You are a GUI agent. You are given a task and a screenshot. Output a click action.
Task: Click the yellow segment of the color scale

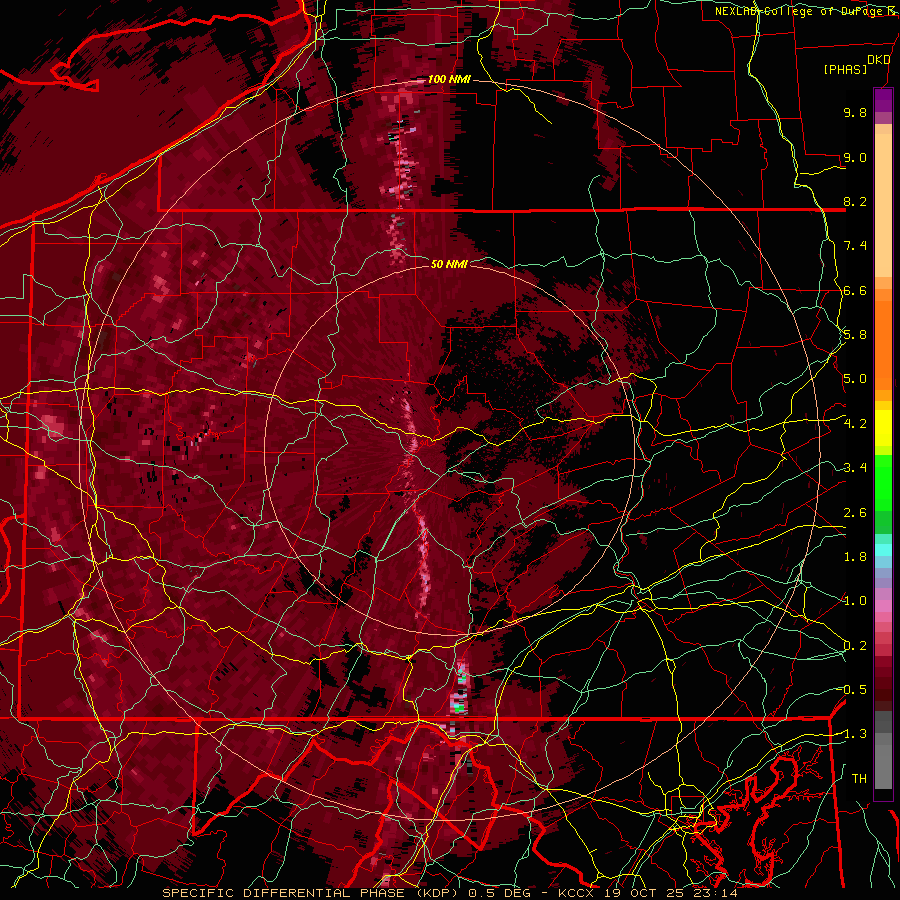883,428
